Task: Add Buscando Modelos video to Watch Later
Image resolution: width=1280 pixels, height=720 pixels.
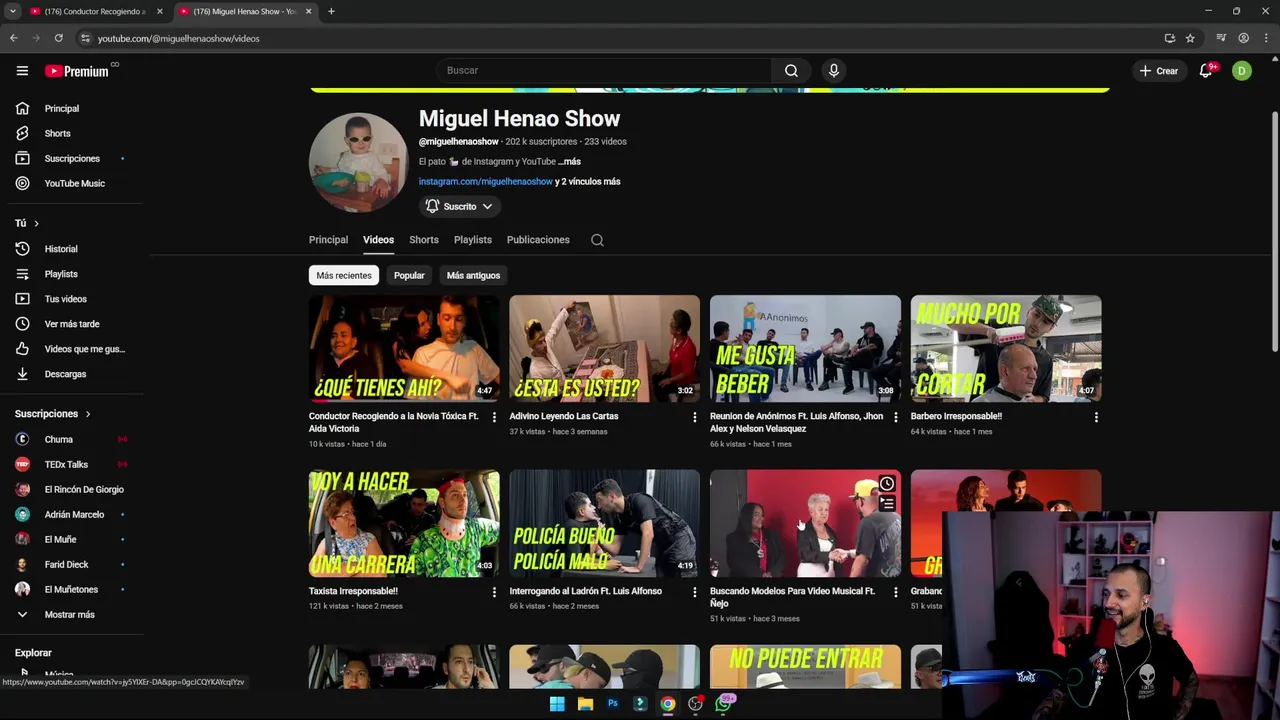Action: coord(887,484)
